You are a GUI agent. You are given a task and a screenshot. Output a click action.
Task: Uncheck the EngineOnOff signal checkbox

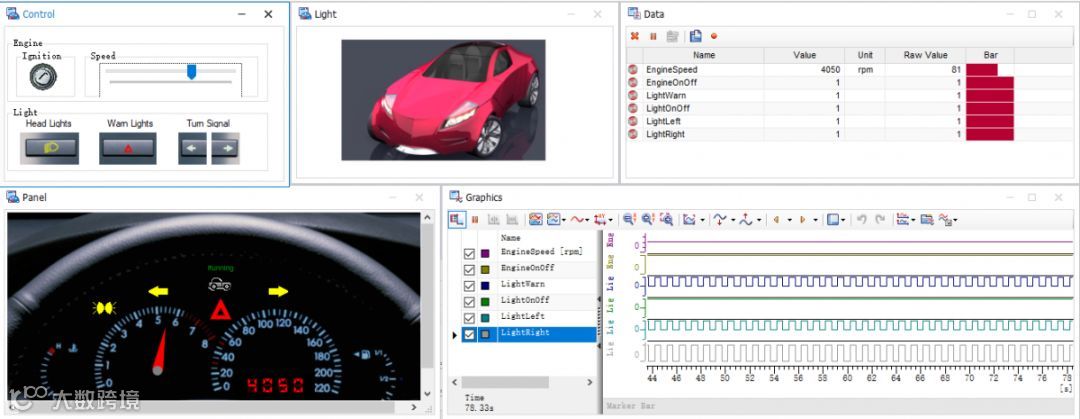click(469, 269)
